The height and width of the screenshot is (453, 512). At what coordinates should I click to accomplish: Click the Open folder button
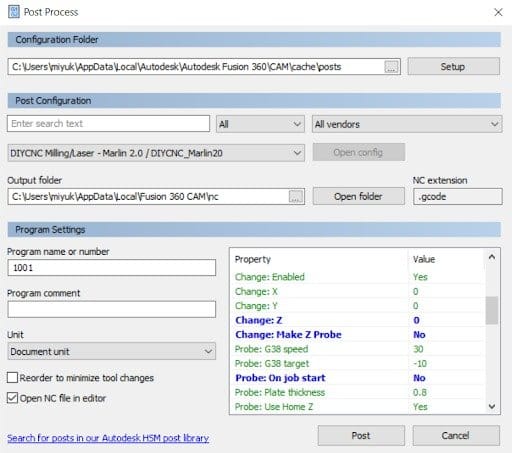pos(359,196)
